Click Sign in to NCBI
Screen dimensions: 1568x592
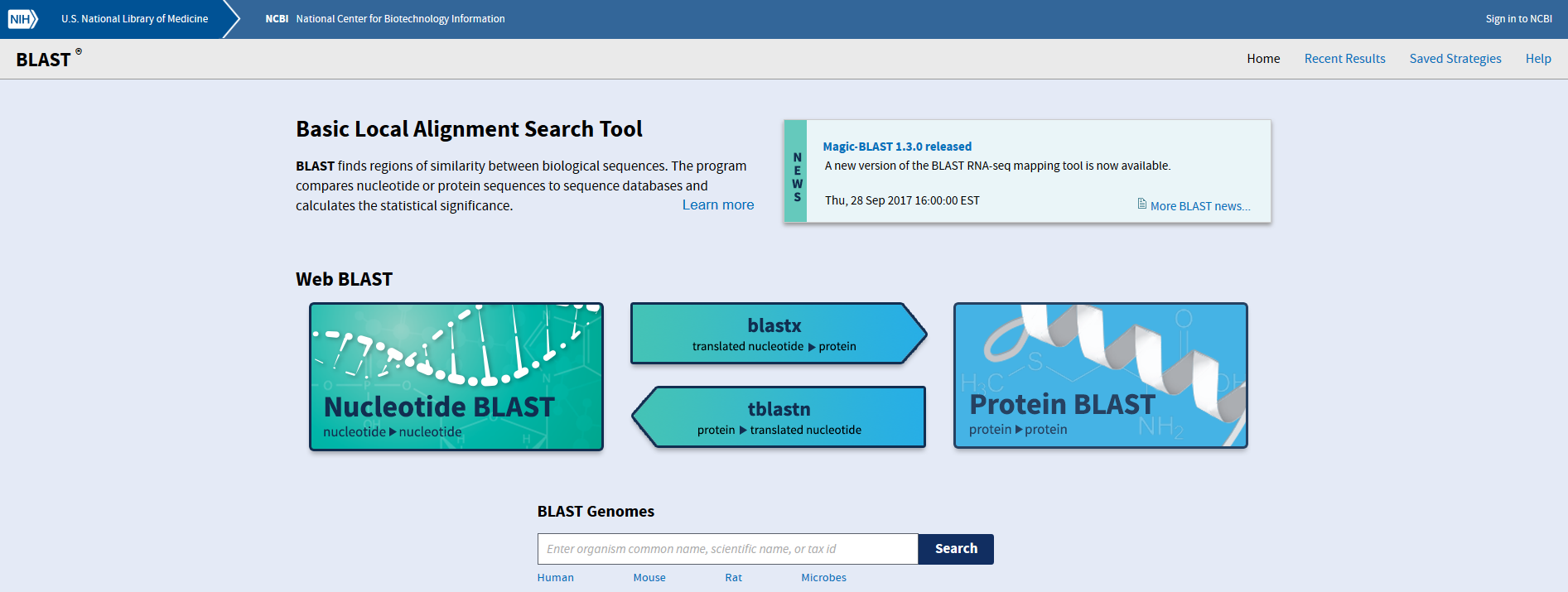pos(1518,19)
